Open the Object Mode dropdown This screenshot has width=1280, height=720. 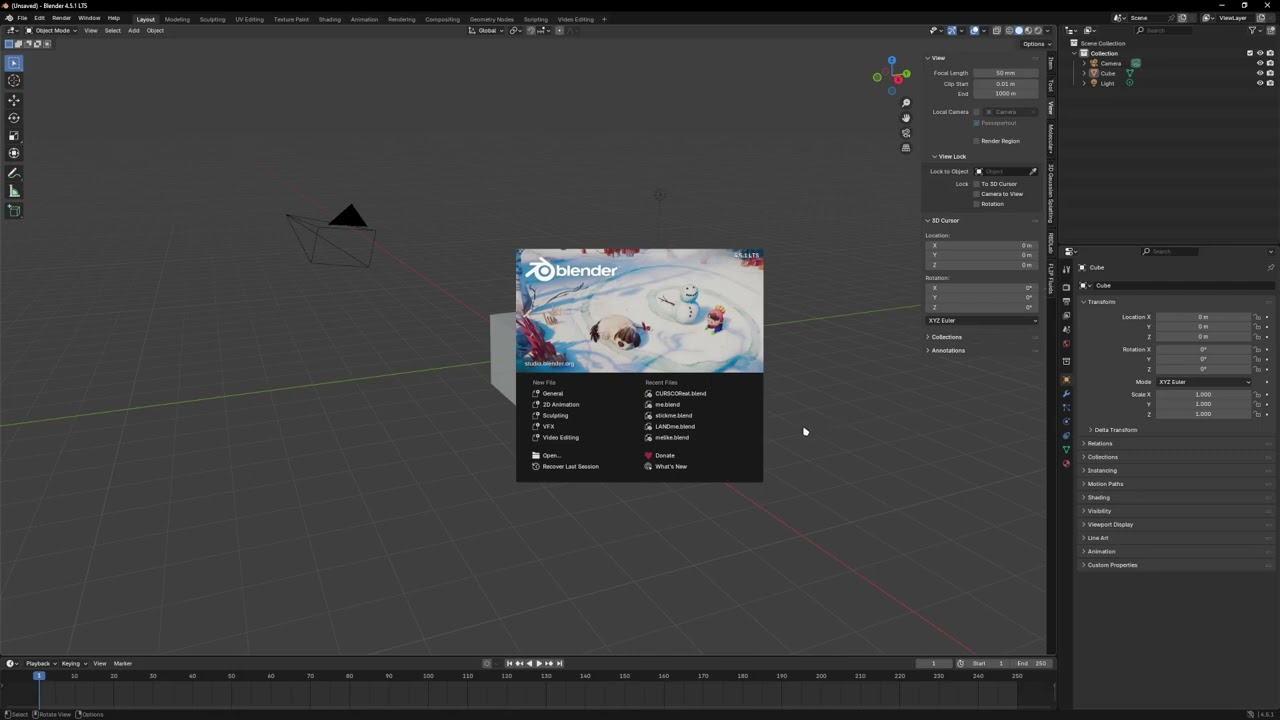[50, 30]
